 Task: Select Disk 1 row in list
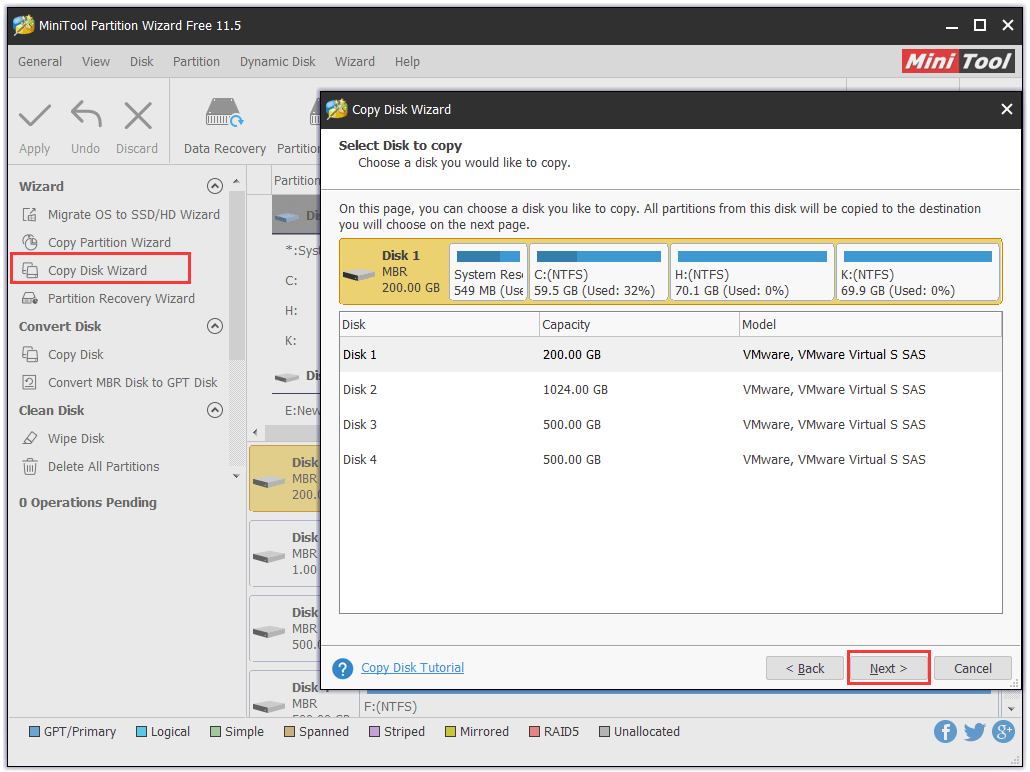coord(671,355)
